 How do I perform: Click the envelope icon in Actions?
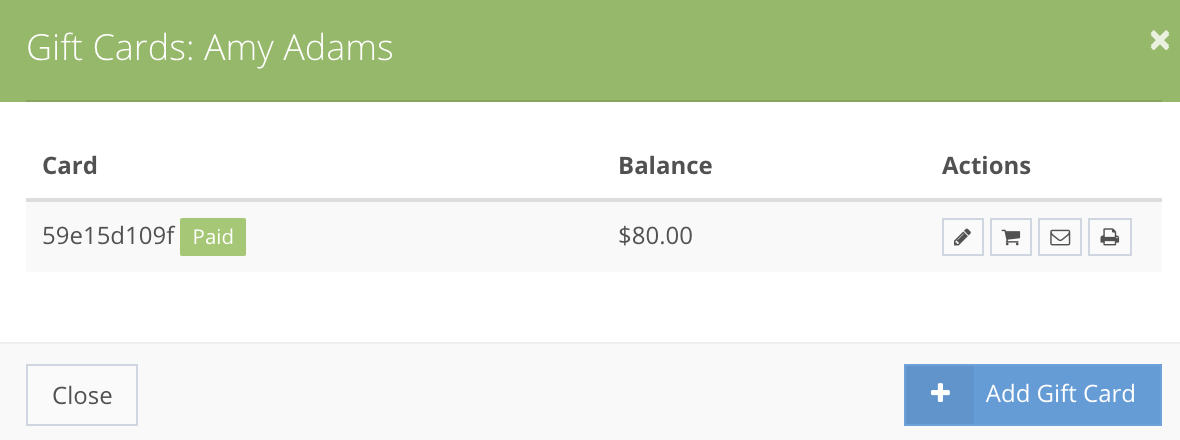click(x=1060, y=237)
